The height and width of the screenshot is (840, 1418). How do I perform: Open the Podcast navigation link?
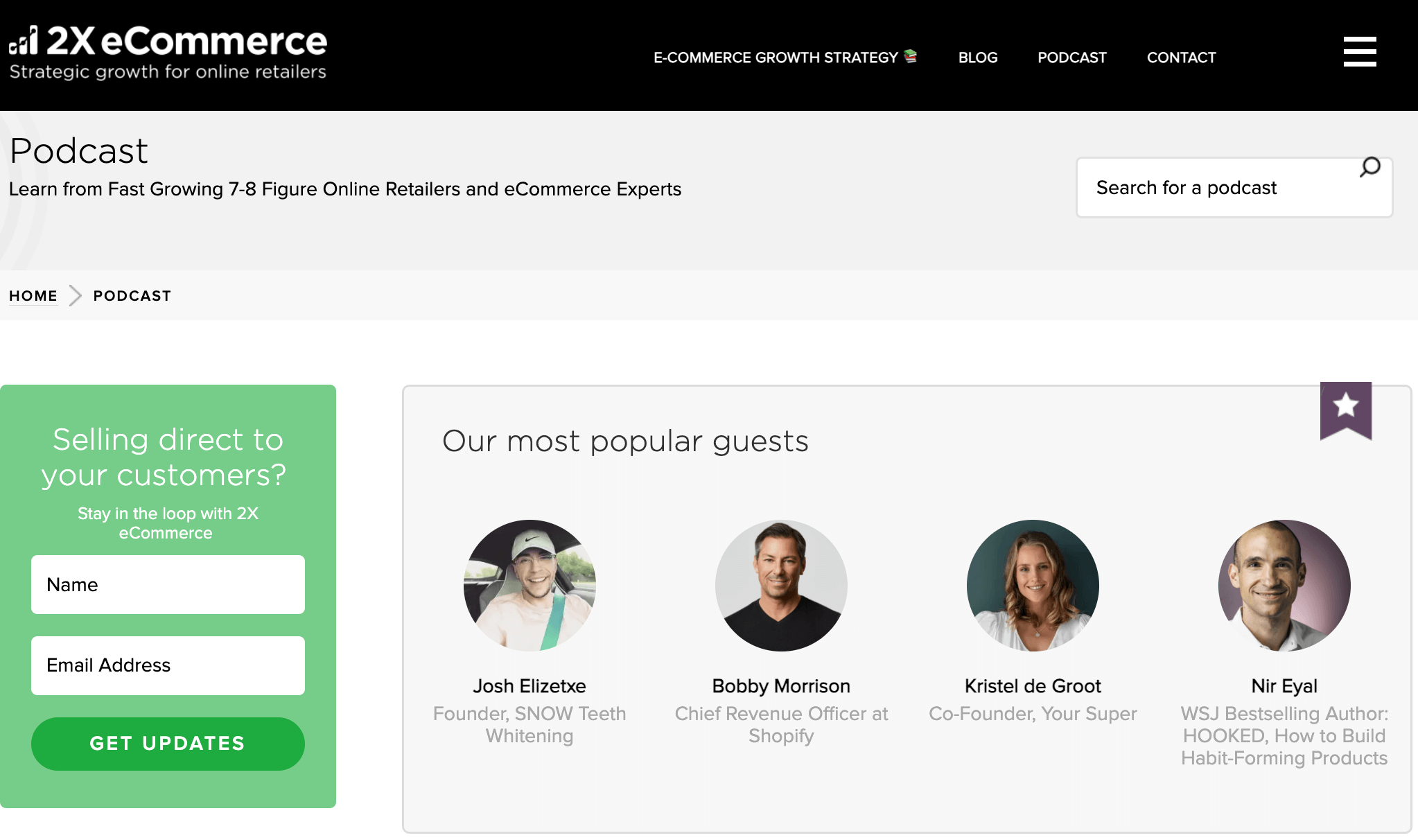point(1072,58)
